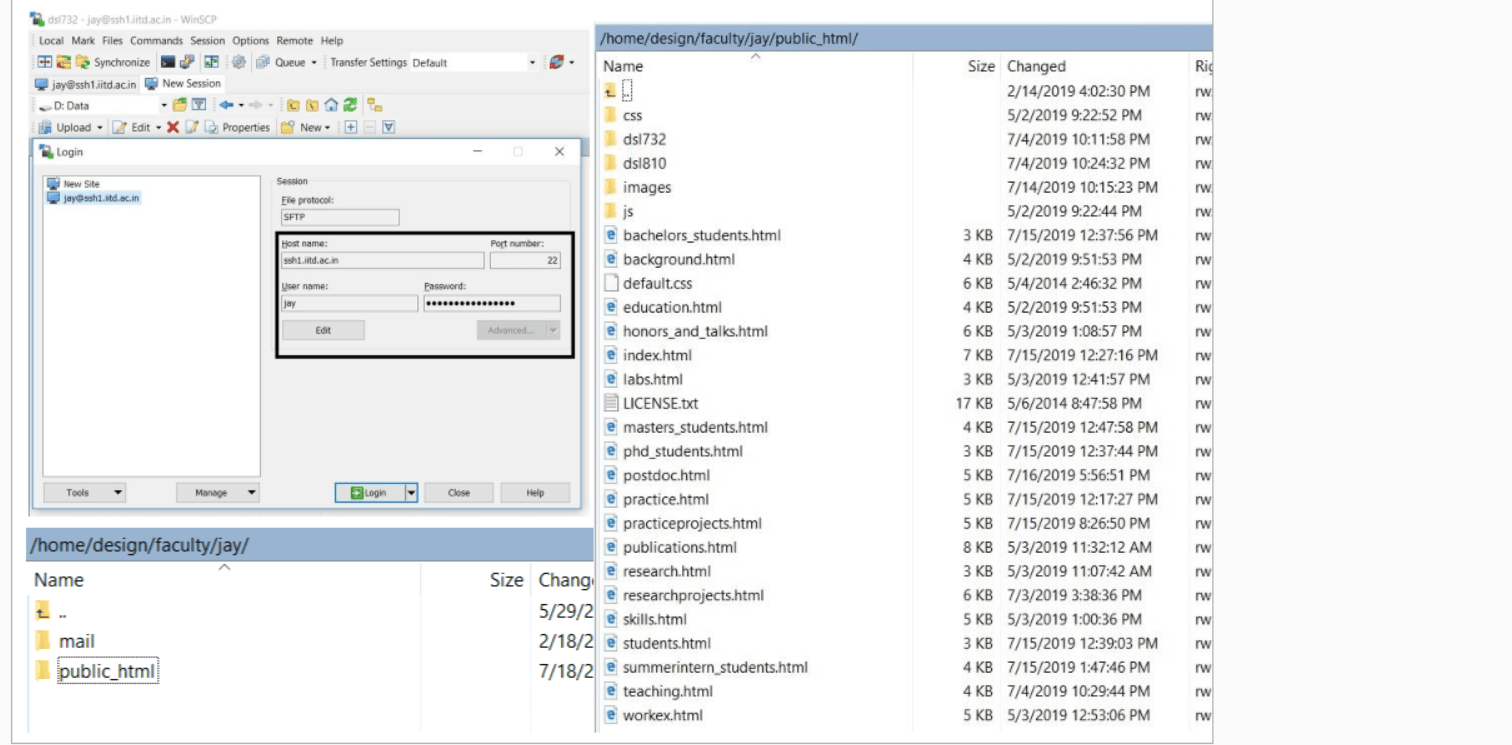The width and height of the screenshot is (1512, 745).
Task: Click the Password field
Action: click(492, 303)
